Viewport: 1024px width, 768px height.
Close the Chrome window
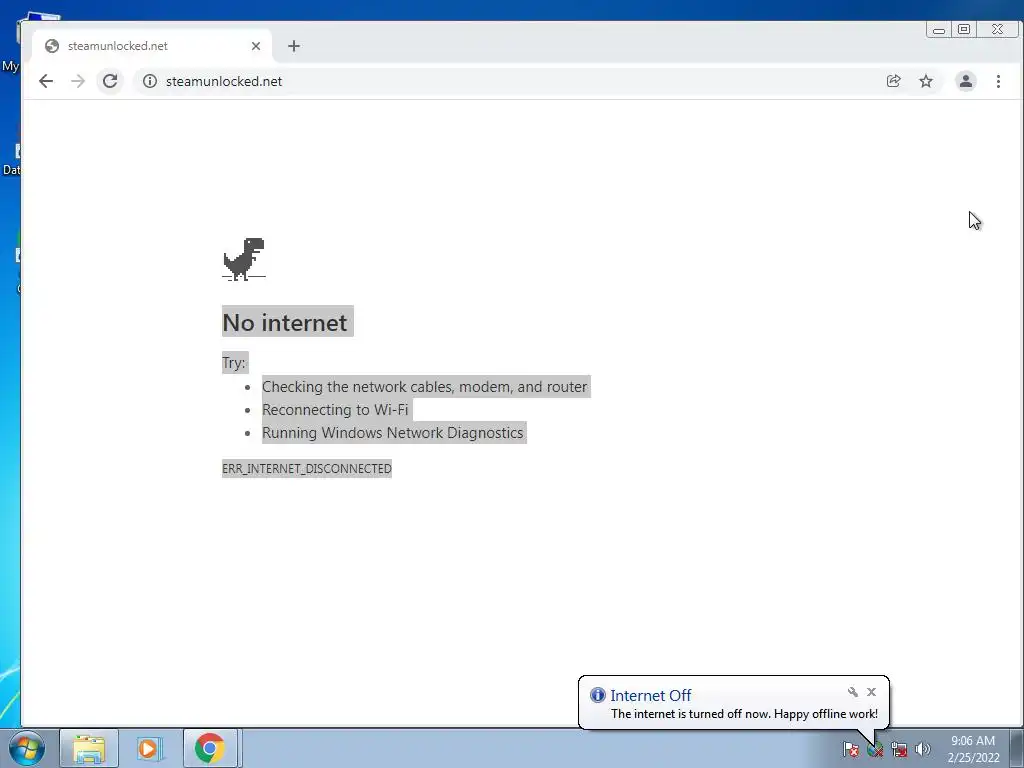998,29
